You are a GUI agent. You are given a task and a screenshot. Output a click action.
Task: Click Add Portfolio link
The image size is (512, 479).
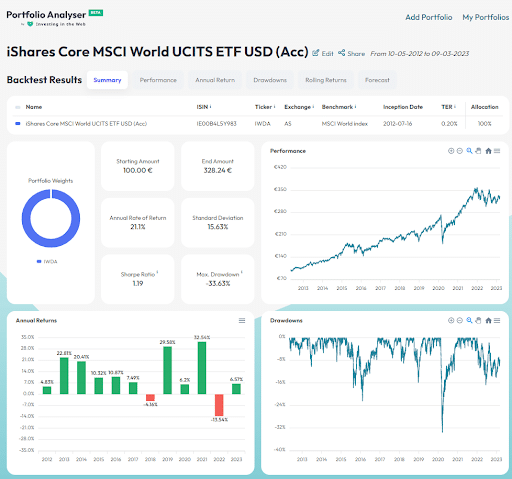[429, 17]
